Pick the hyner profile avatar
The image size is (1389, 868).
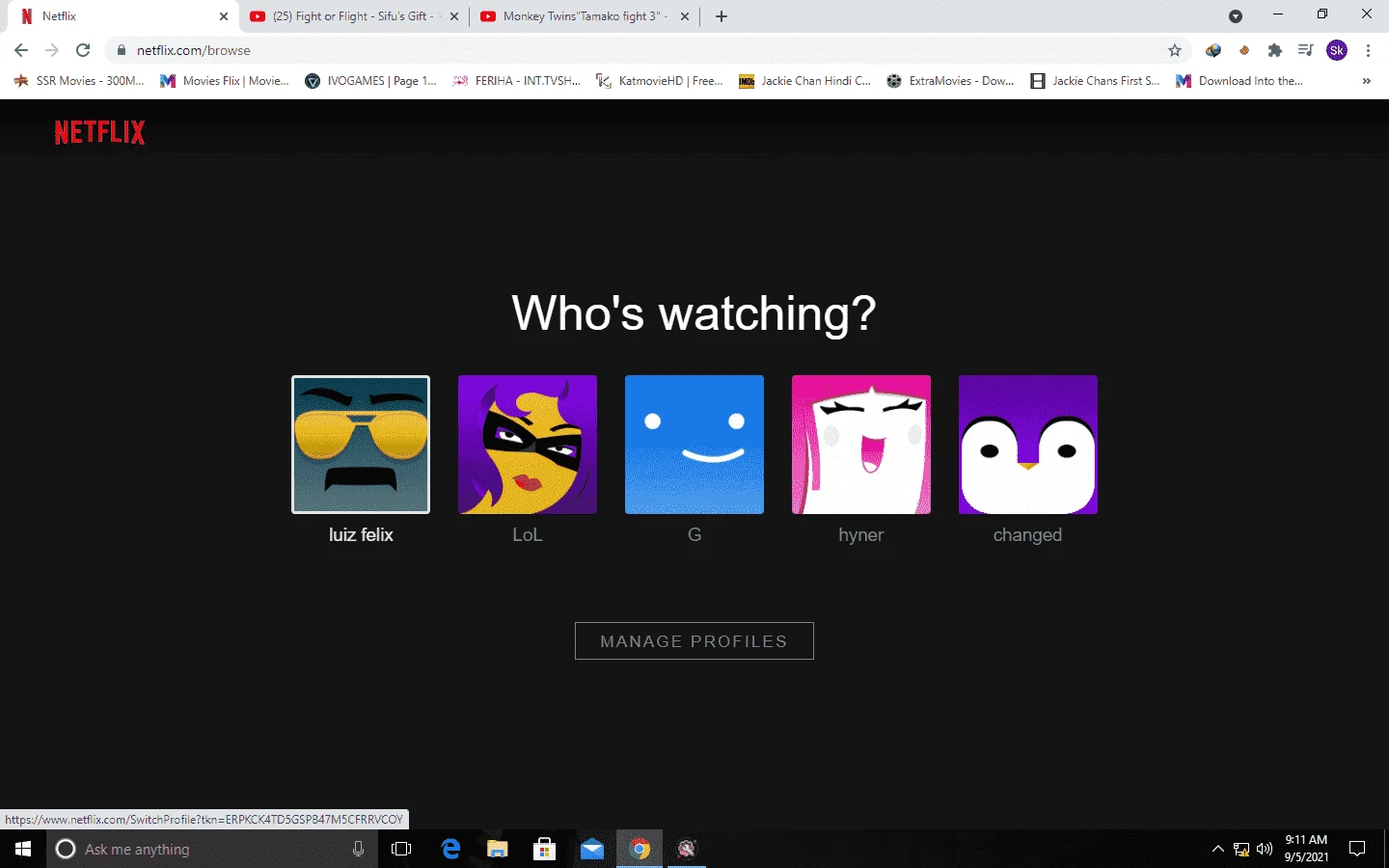(861, 445)
